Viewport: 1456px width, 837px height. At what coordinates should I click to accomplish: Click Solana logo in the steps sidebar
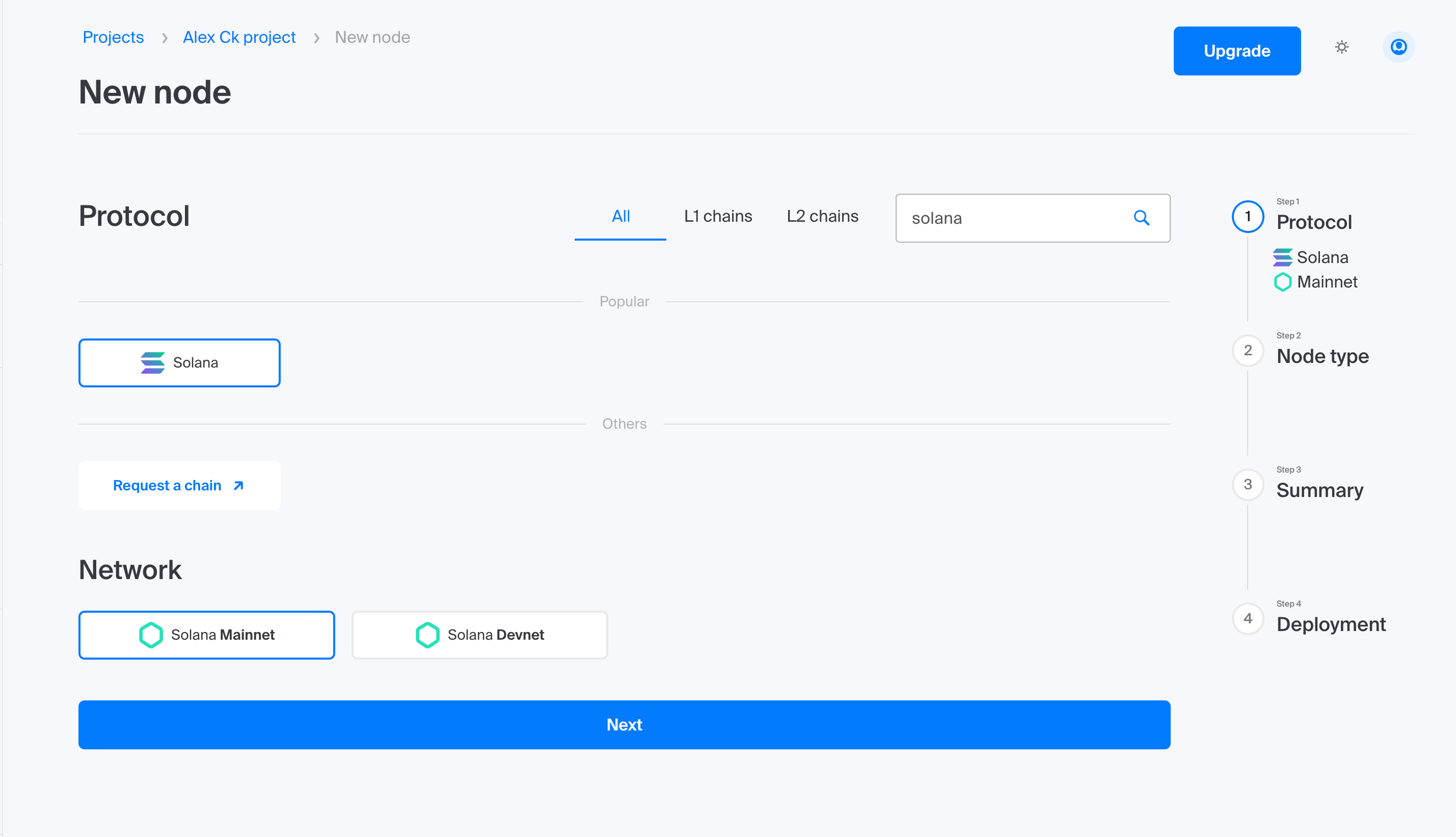point(1282,257)
